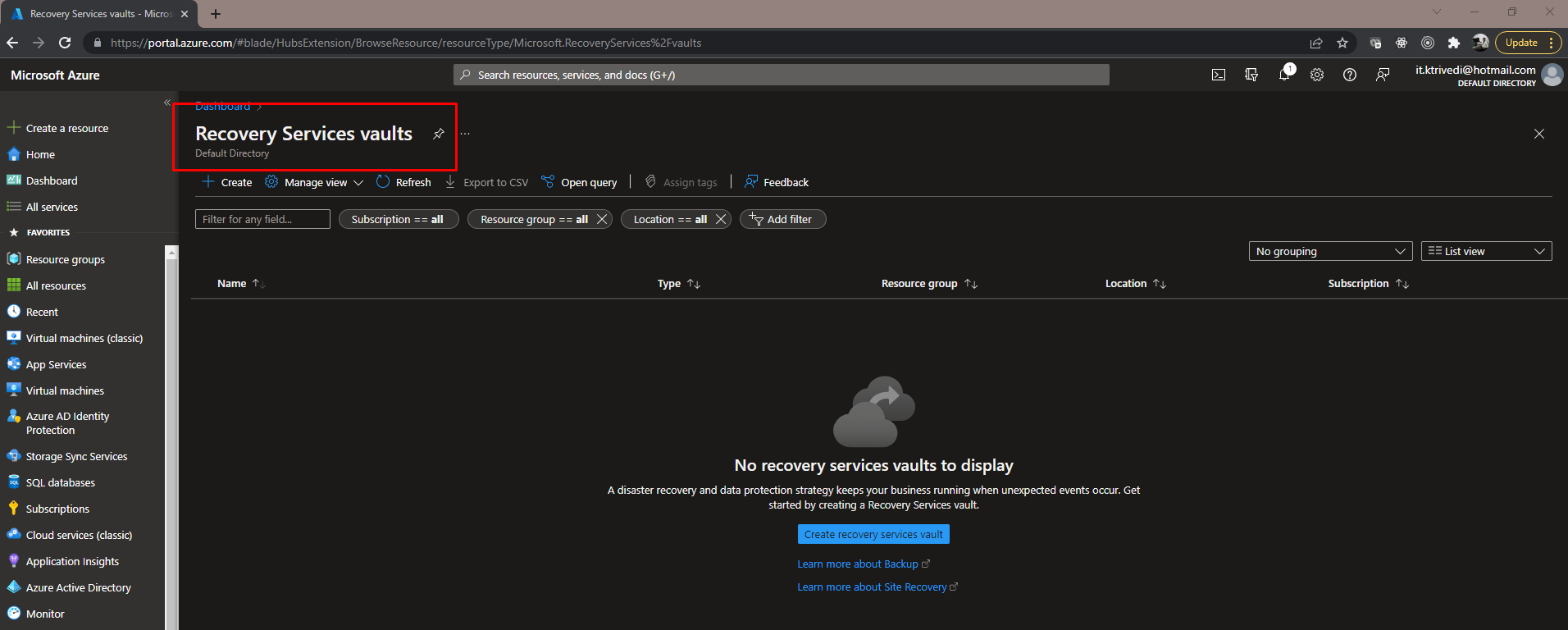The image size is (1568, 630).
Task: Open Directories and subscriptions filter icon
Action: pos(1251,75)
